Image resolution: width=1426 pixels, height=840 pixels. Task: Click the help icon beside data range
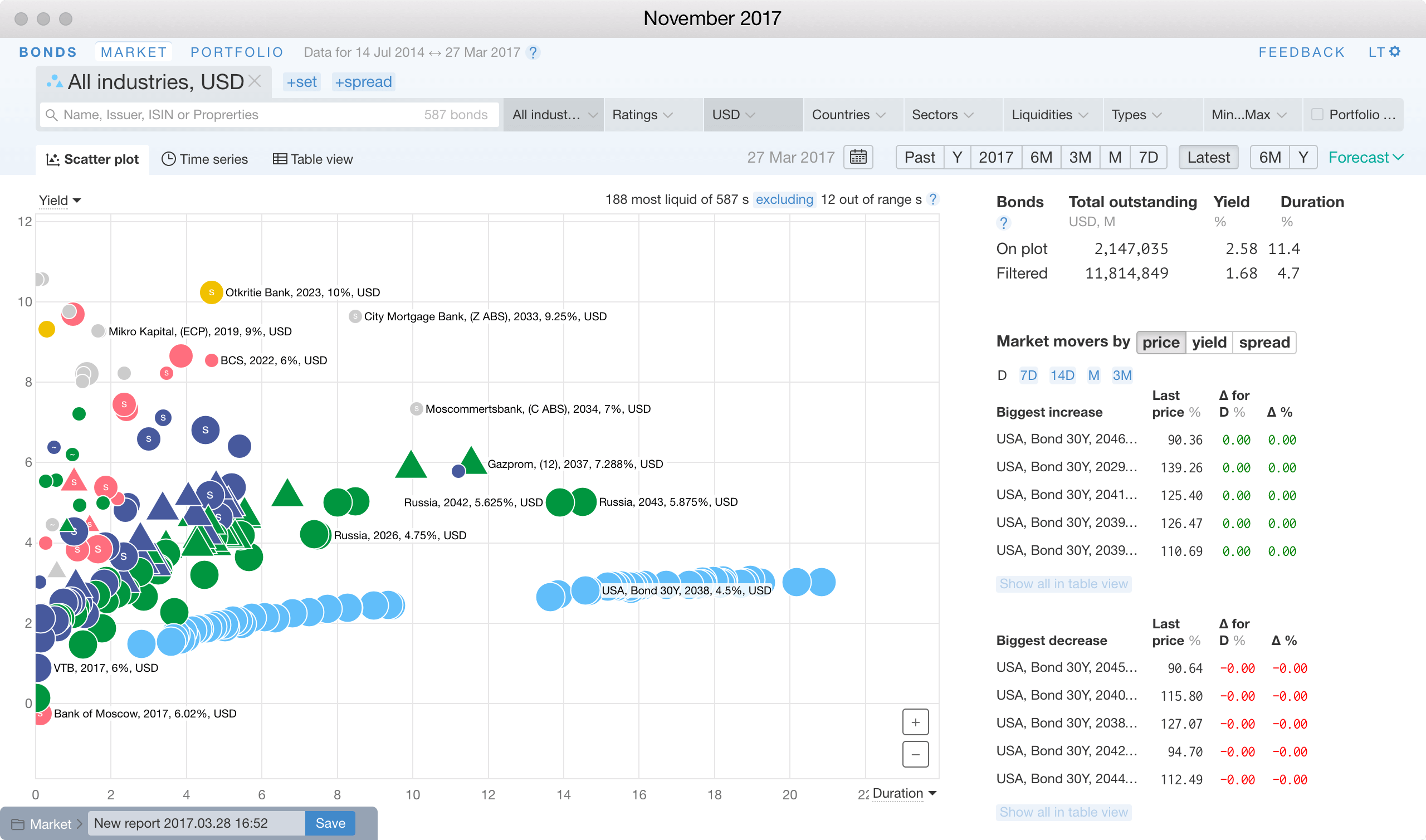tap(533, 53)
